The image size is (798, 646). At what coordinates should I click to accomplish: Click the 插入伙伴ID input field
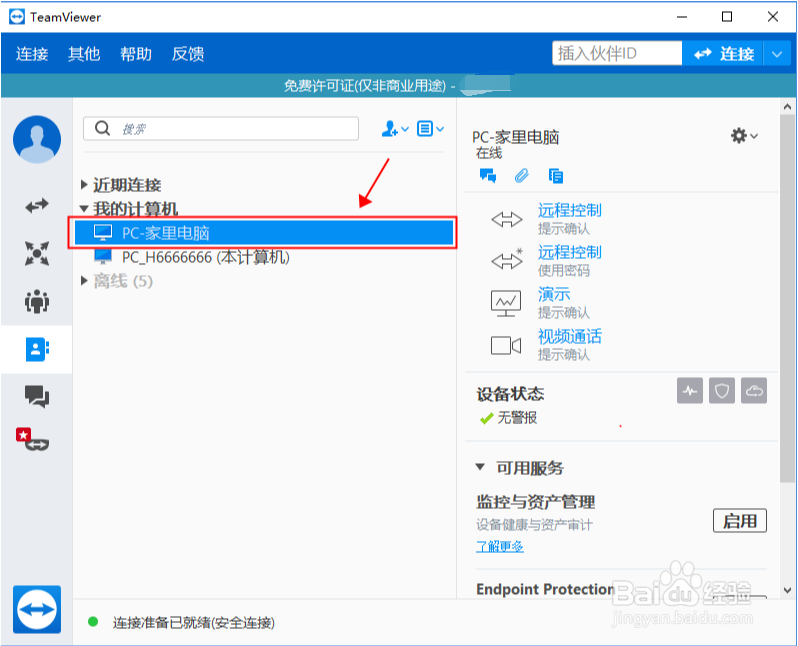tap(617, 53)
